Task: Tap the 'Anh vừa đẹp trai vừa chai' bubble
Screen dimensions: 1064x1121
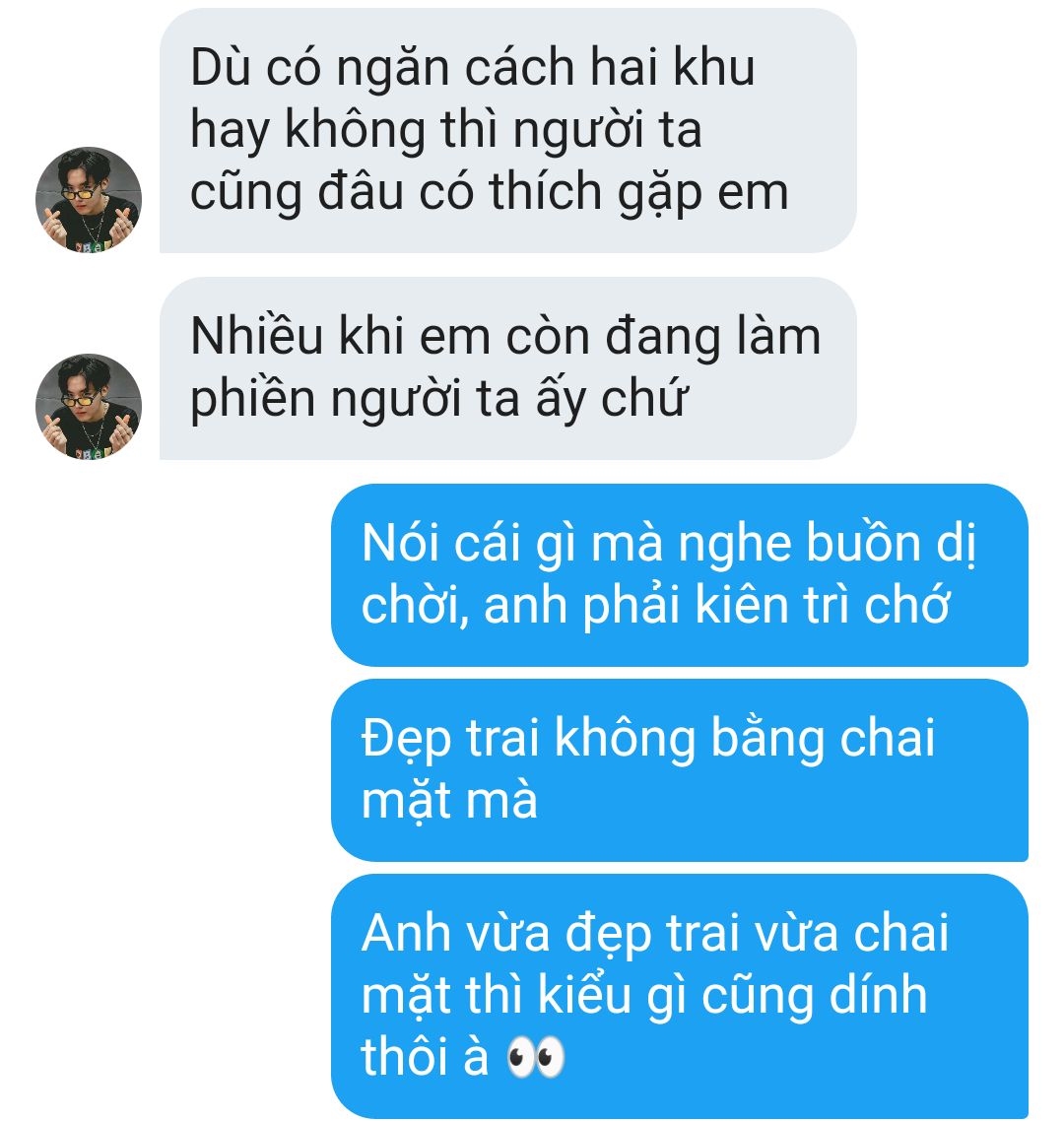Action: [x=680, y=996]
